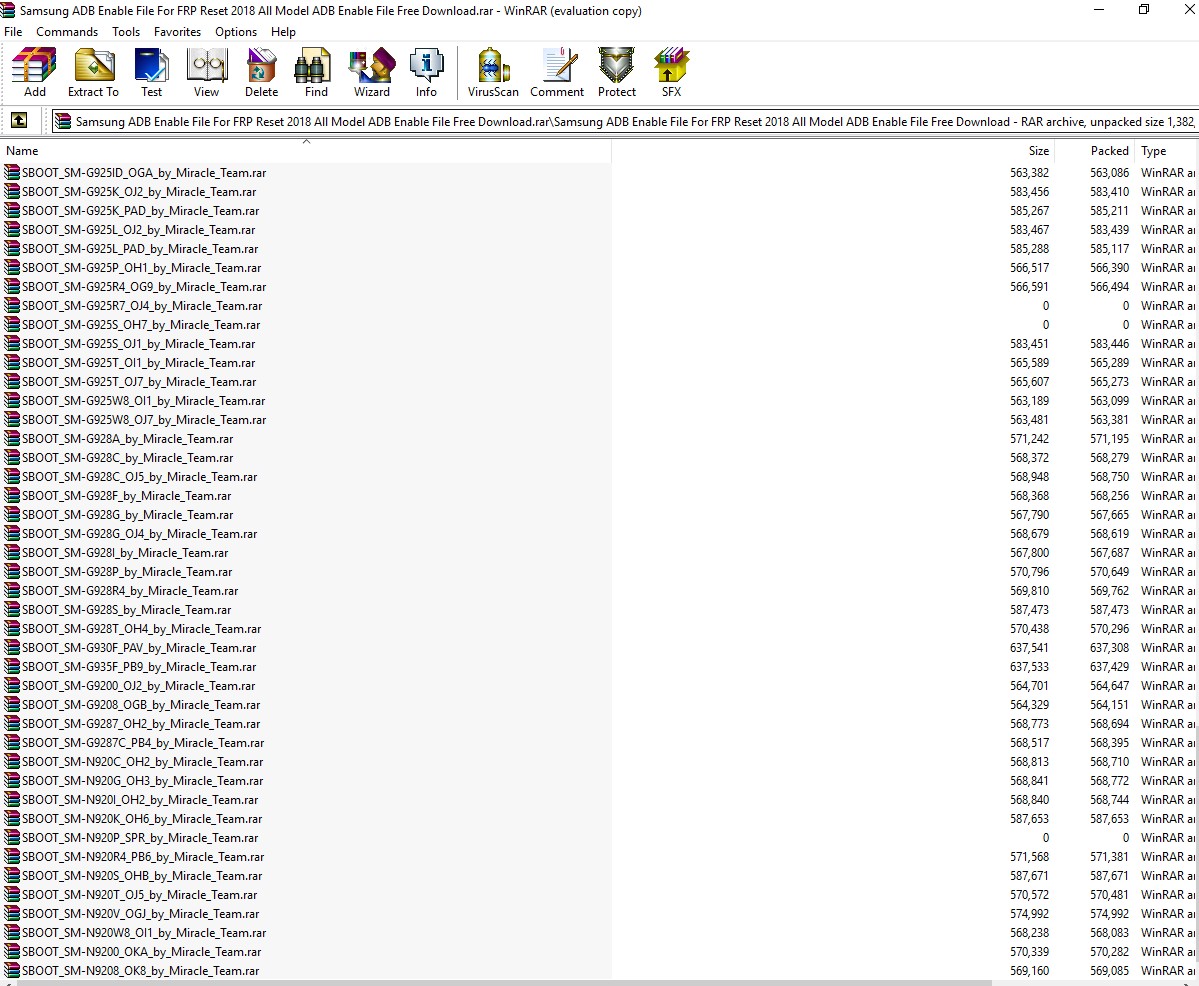Run the Test archive tool
Viewport: 1199px width, 986px height.
pos(151,73)
